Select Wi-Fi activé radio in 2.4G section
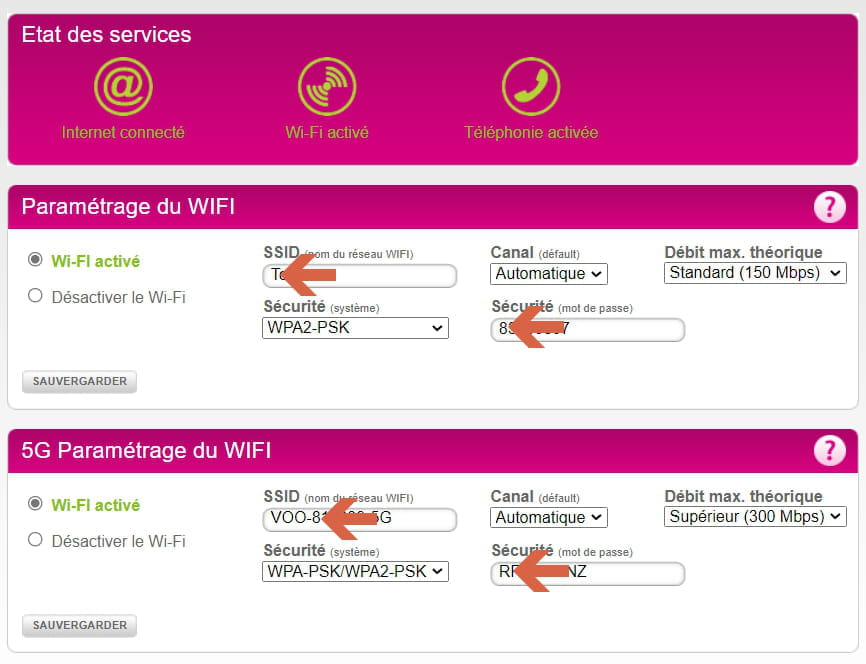The width and height of the screenshot is (866, 664). click(x=35, y=260)
